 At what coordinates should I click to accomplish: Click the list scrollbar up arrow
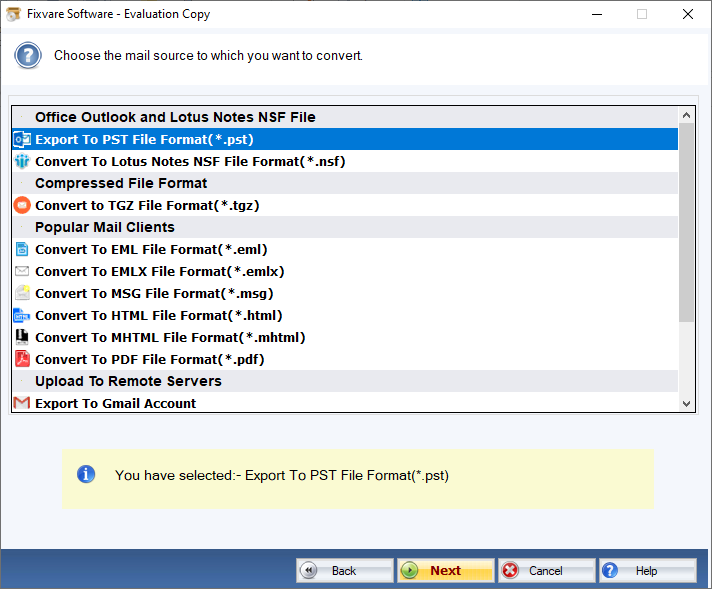[x=686, y=116]
